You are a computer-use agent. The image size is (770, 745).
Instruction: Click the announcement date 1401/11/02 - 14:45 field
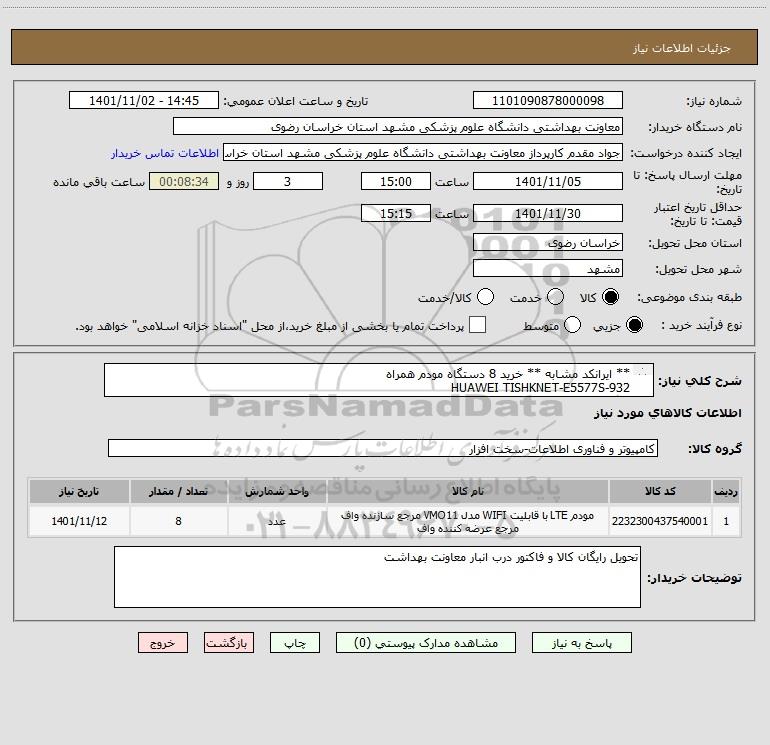pyautogui.click(x=144, y=101)
